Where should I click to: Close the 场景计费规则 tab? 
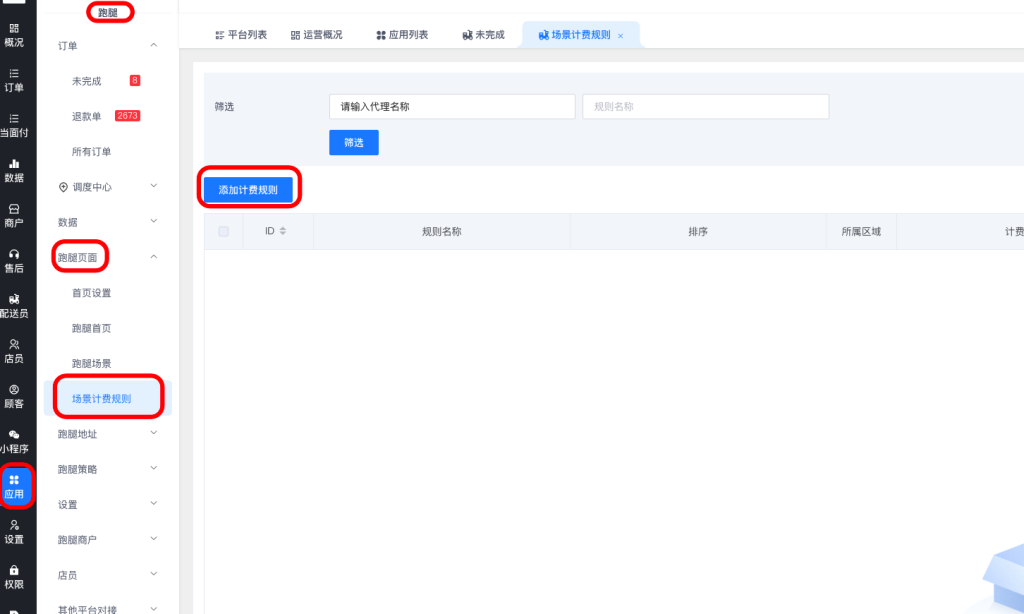[620, 36]
